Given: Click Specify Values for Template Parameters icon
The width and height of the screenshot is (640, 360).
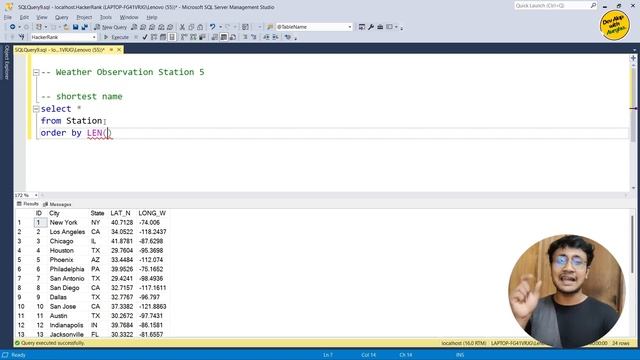Looking at the screenshot, I should point(288,37).
